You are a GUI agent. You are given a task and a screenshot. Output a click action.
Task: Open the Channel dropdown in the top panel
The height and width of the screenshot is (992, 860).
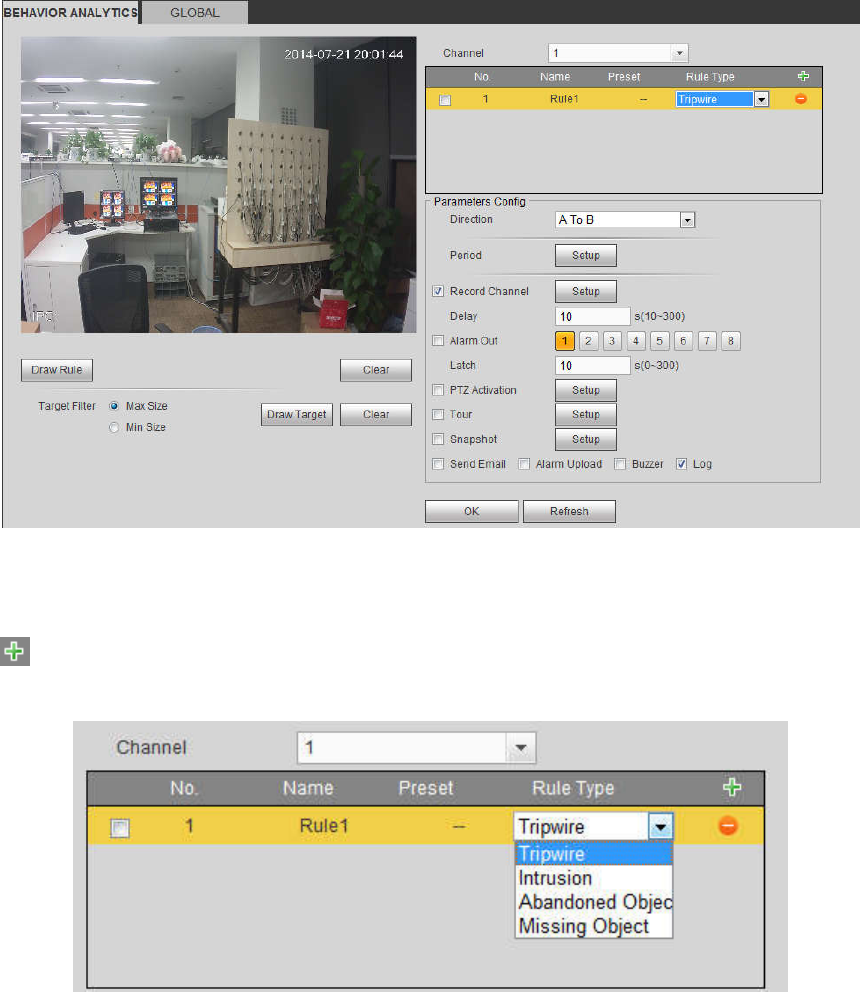tap(618, 53)
